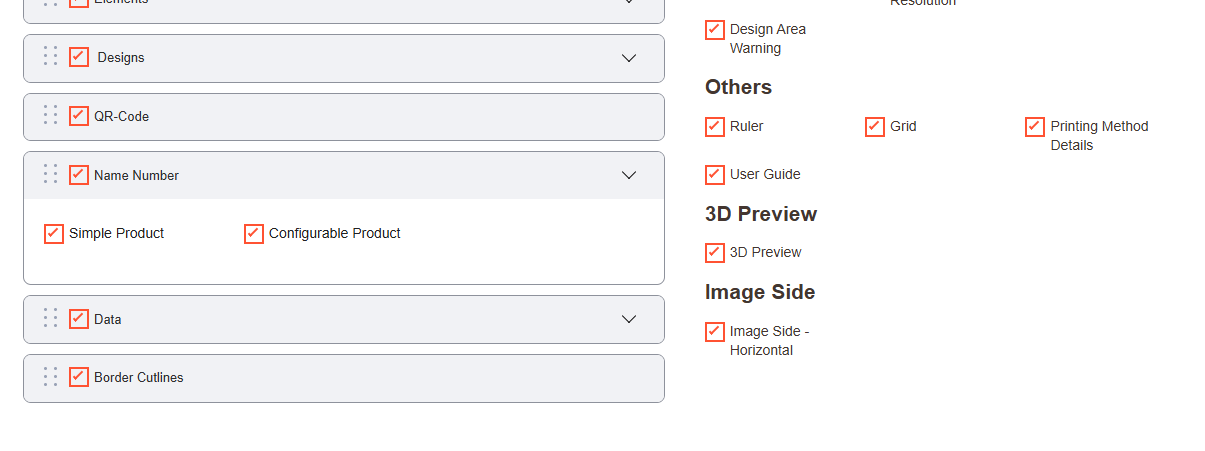The image size is (1205, 451).
Task: Collapse the Name Number section chevron
Action: (x=629, y=175)
